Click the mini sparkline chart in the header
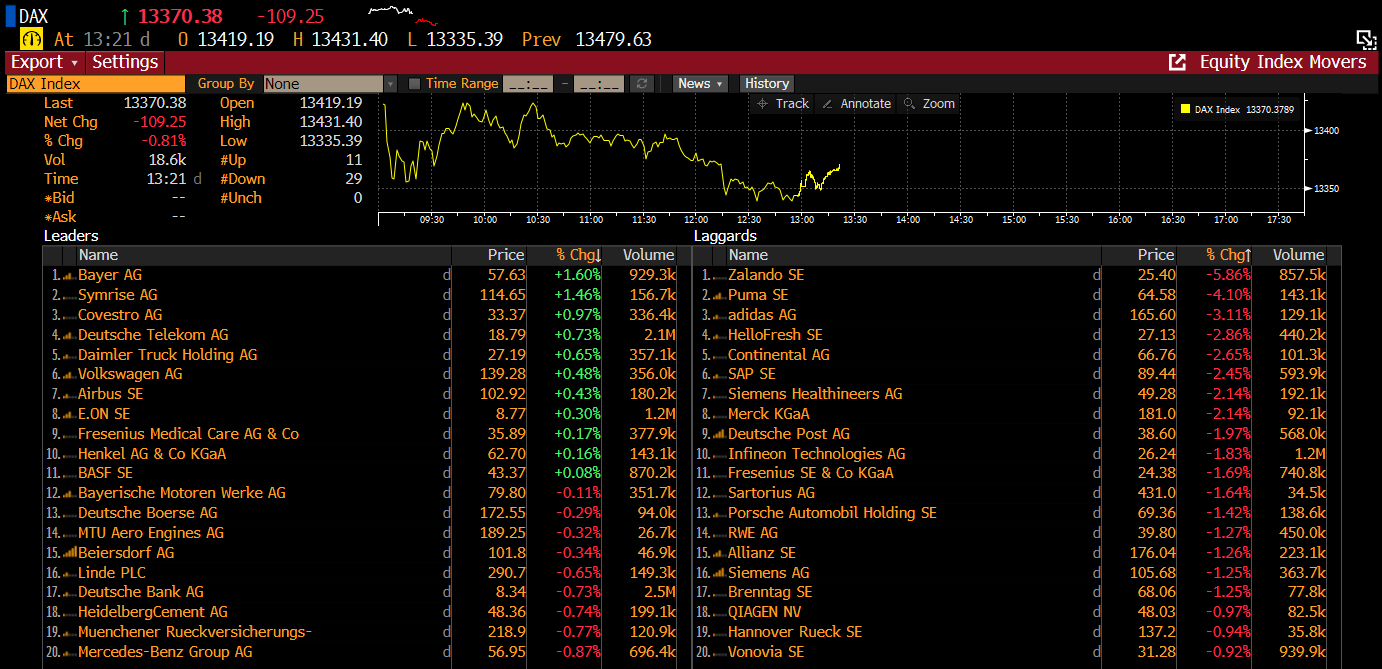The height and width of the screenshot is (669, 1382). [x=402, y=15]
